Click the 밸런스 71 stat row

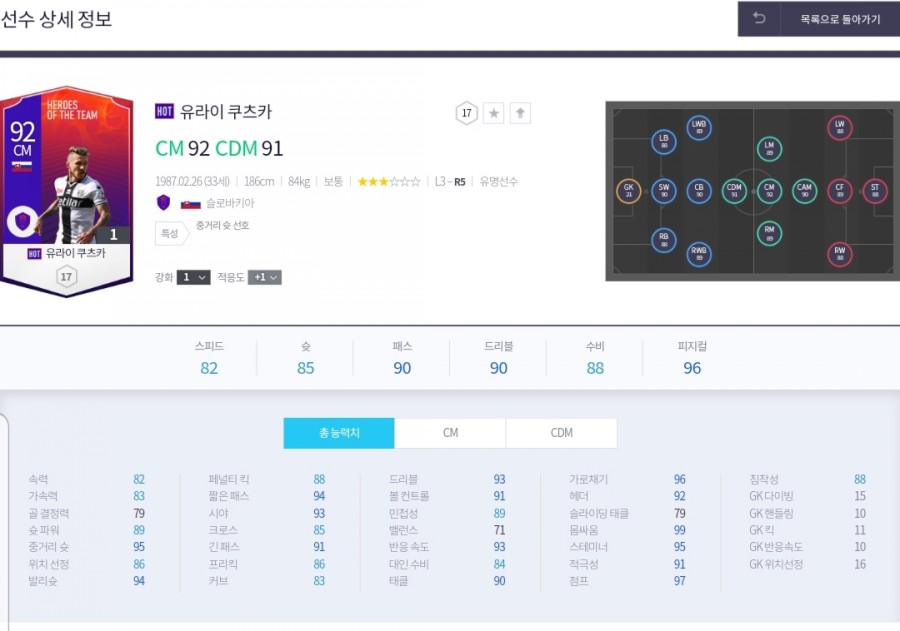click(x=447, y=530)
